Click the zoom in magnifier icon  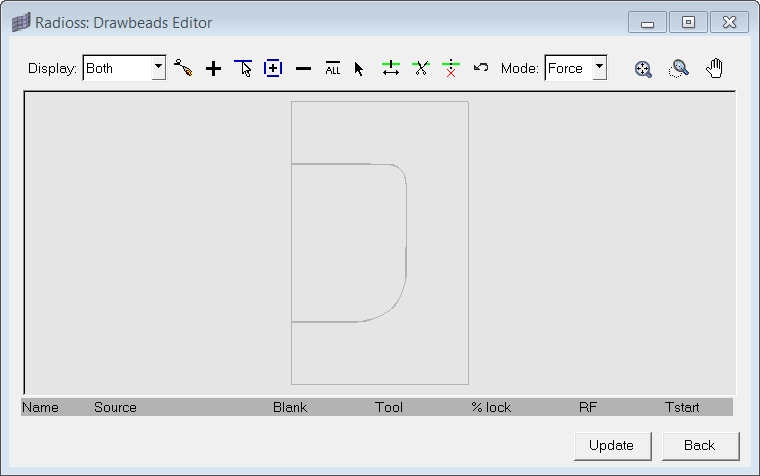coord(643,69)
